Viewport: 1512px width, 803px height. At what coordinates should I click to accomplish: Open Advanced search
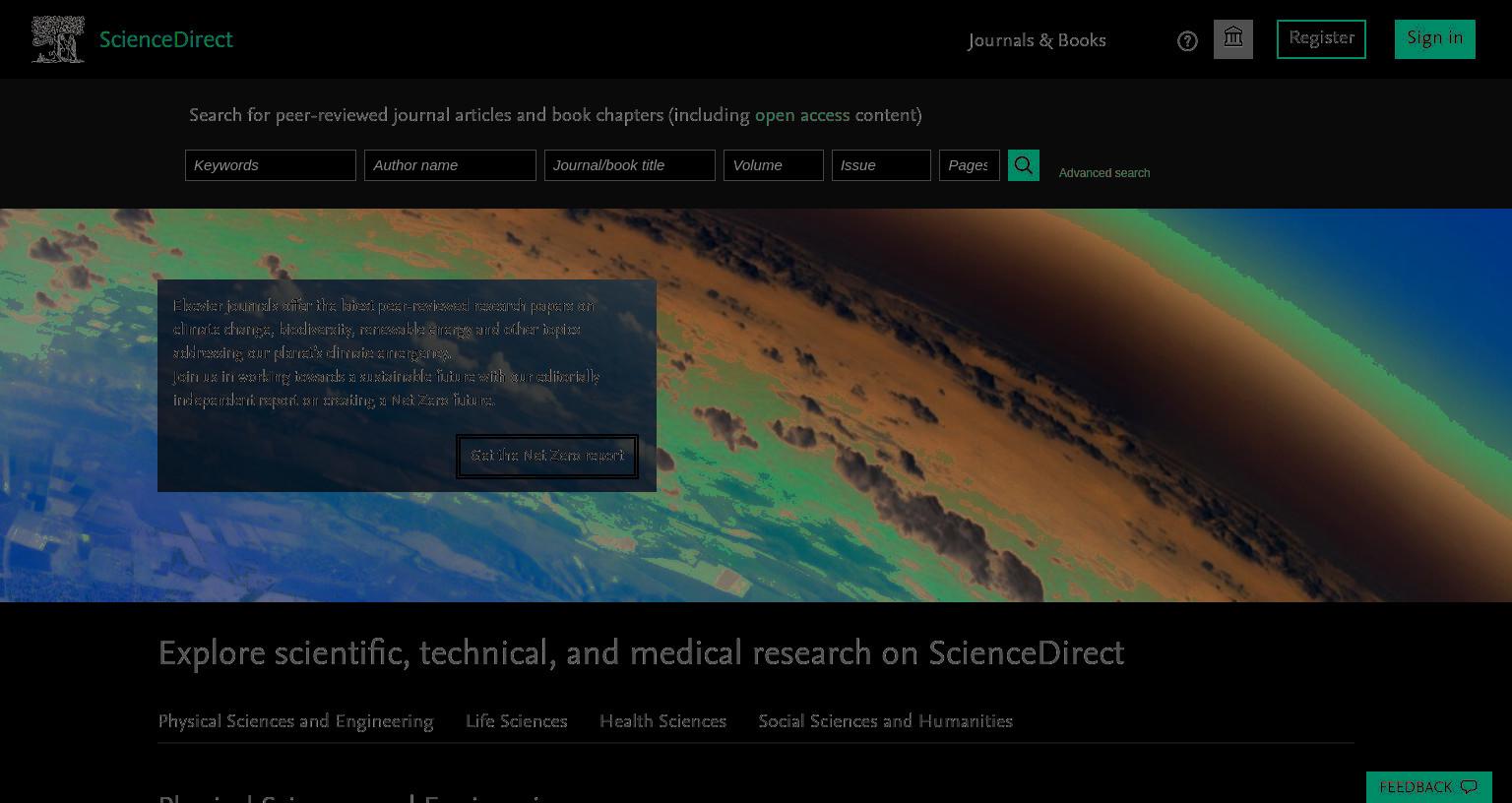click(x=1104, y=173)
